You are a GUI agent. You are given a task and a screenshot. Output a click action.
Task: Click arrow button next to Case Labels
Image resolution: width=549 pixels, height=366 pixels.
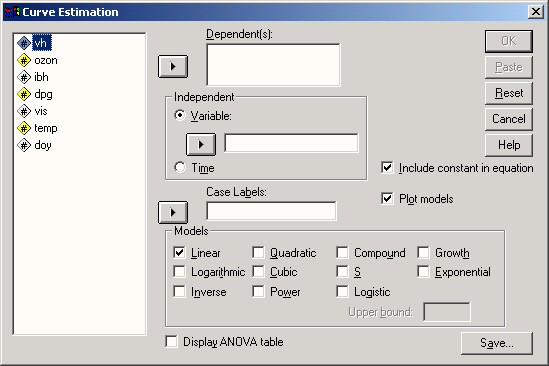173,212
